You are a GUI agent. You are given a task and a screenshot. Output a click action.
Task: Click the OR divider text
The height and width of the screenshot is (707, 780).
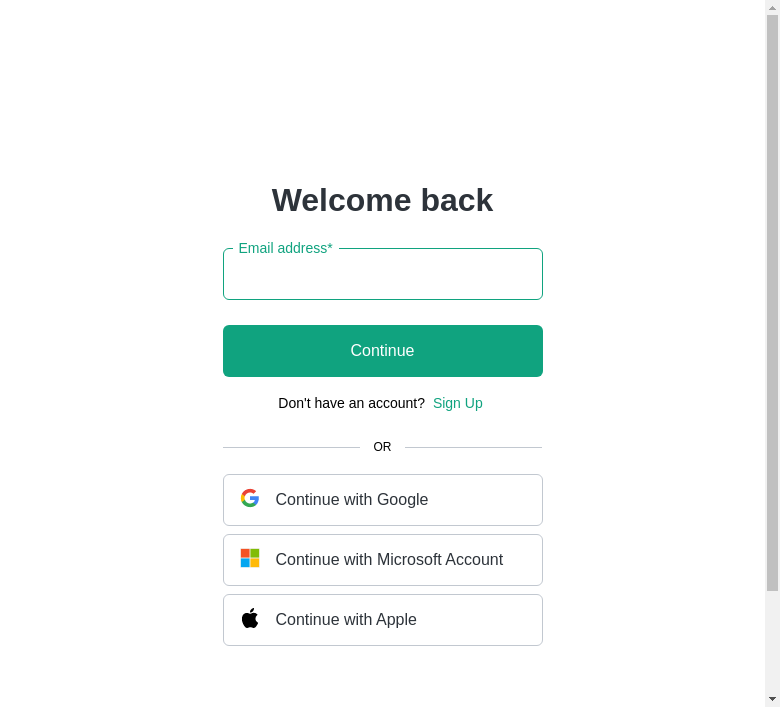tap(382, 447)
